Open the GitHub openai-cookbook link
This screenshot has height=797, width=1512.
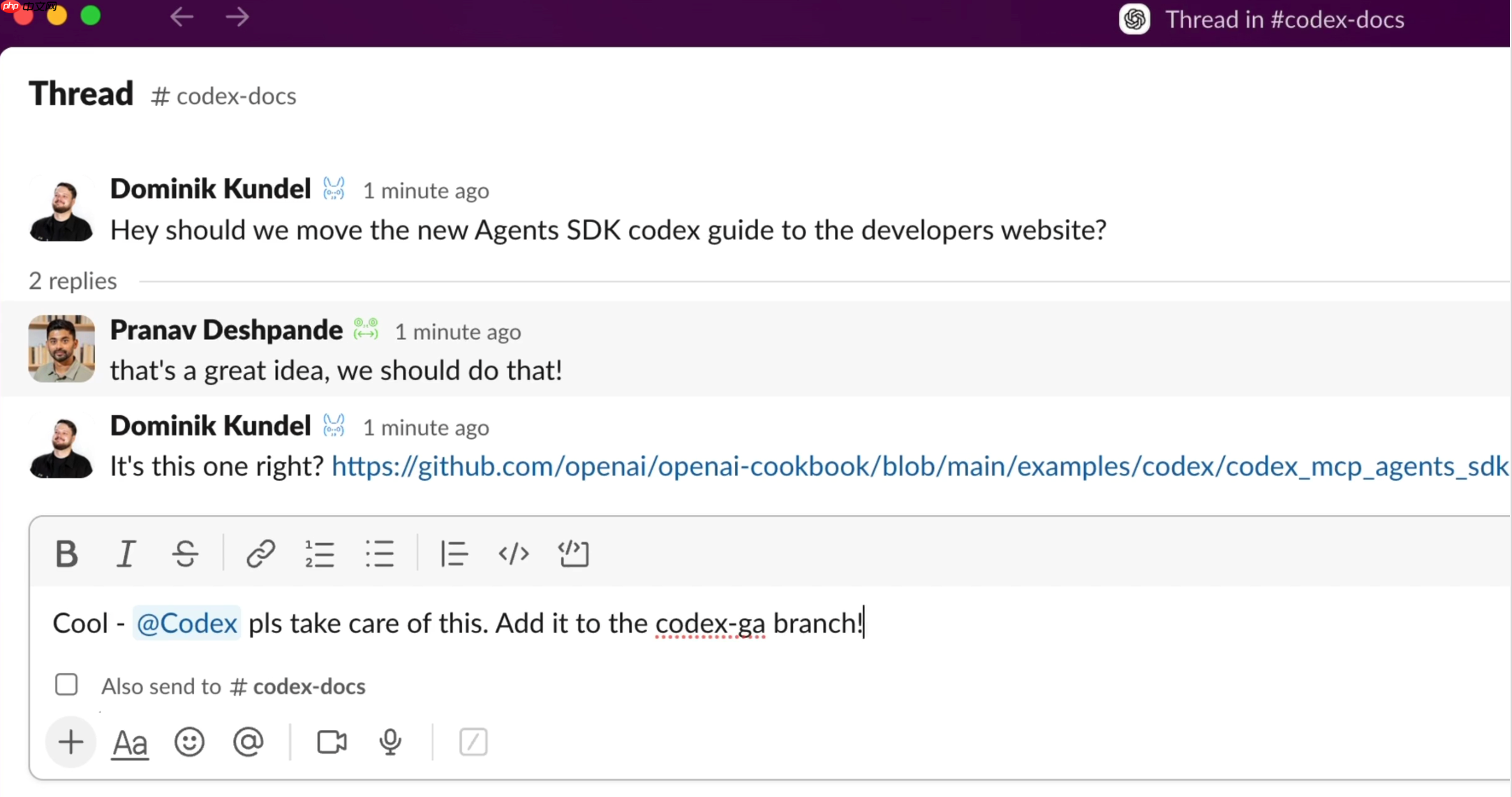coord(907,467)
